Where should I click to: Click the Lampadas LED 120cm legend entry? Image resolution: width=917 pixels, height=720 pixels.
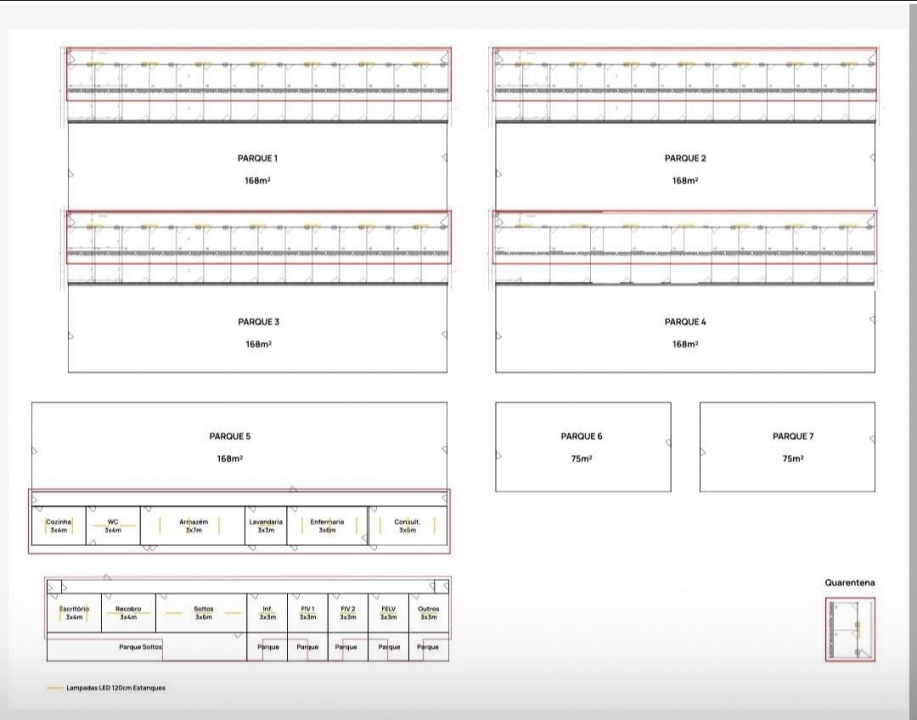pos(115,688)
